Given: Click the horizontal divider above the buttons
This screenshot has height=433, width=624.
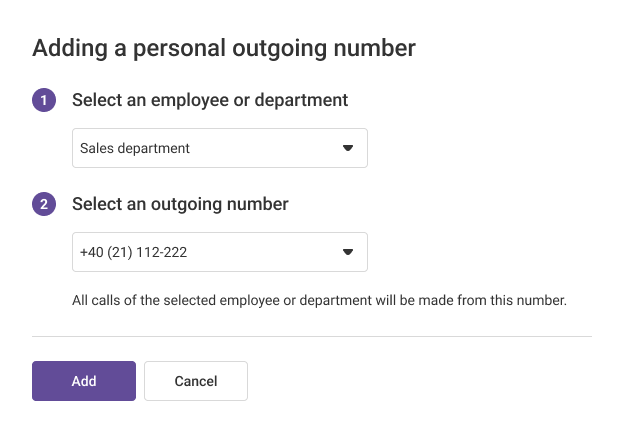Looking at the screenshot, I should (x=312, y=337).
